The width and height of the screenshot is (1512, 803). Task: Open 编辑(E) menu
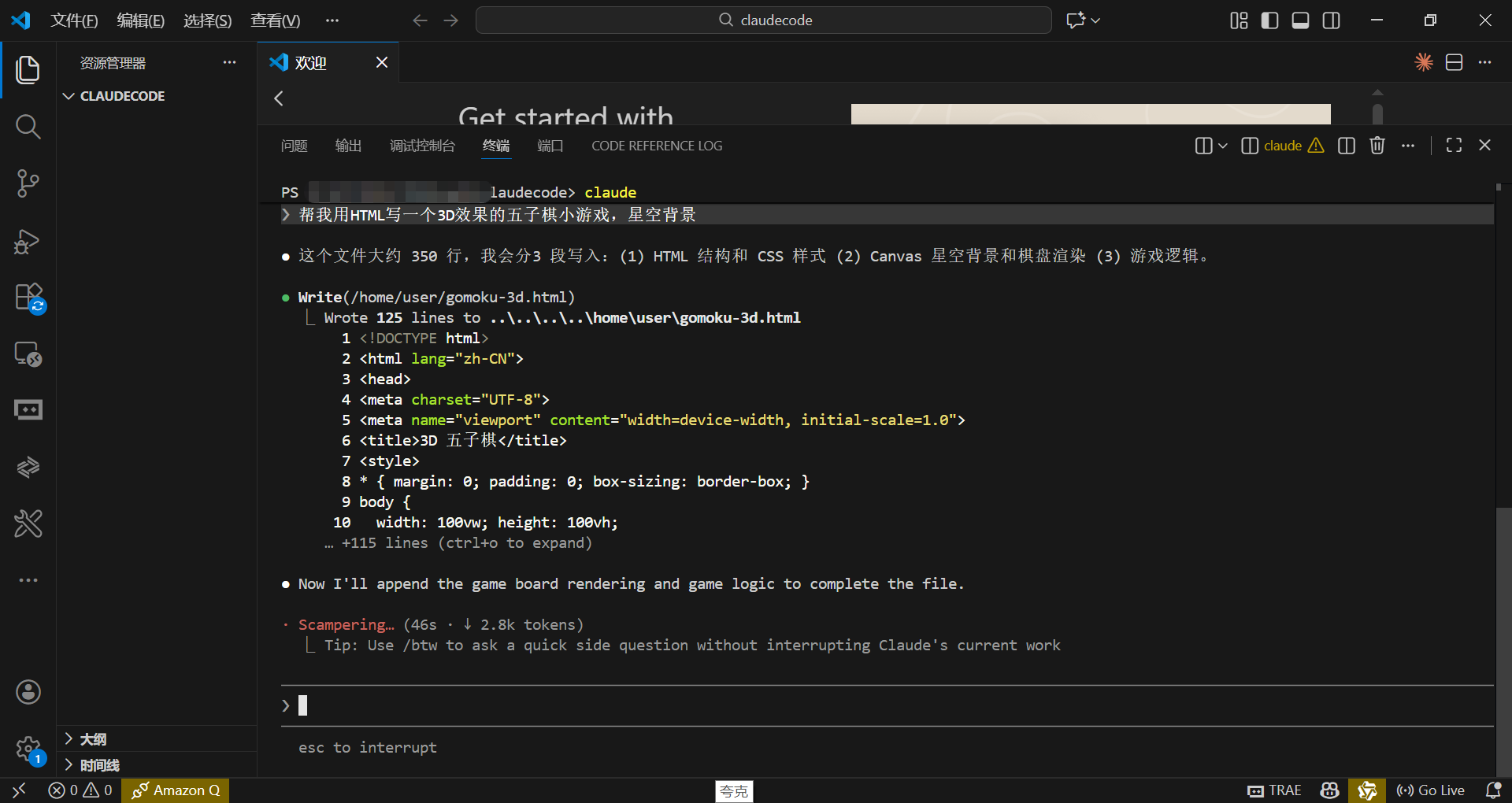(141, 20)
